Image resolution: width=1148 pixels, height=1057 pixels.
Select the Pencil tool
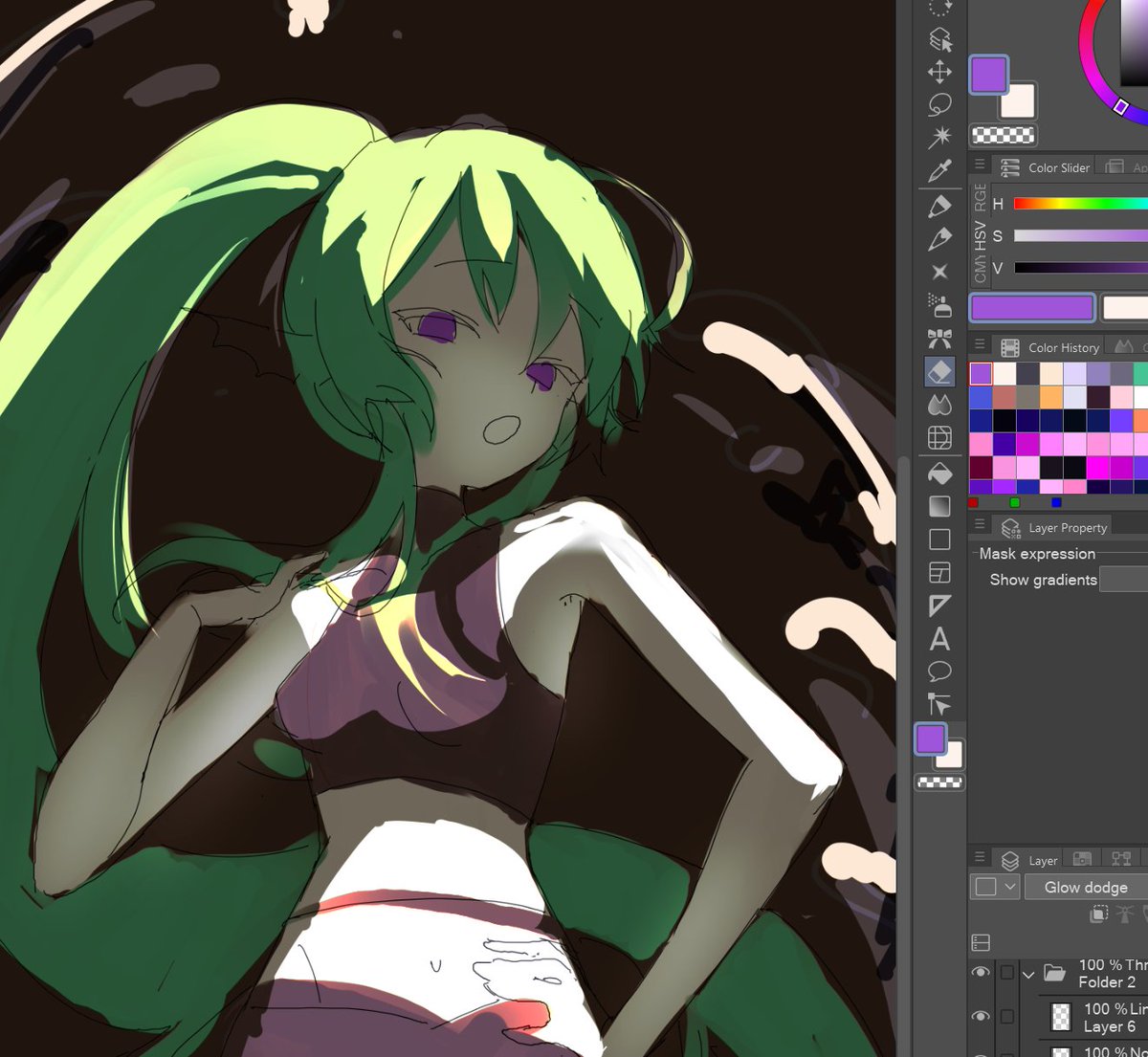click(x=940, y=238)
